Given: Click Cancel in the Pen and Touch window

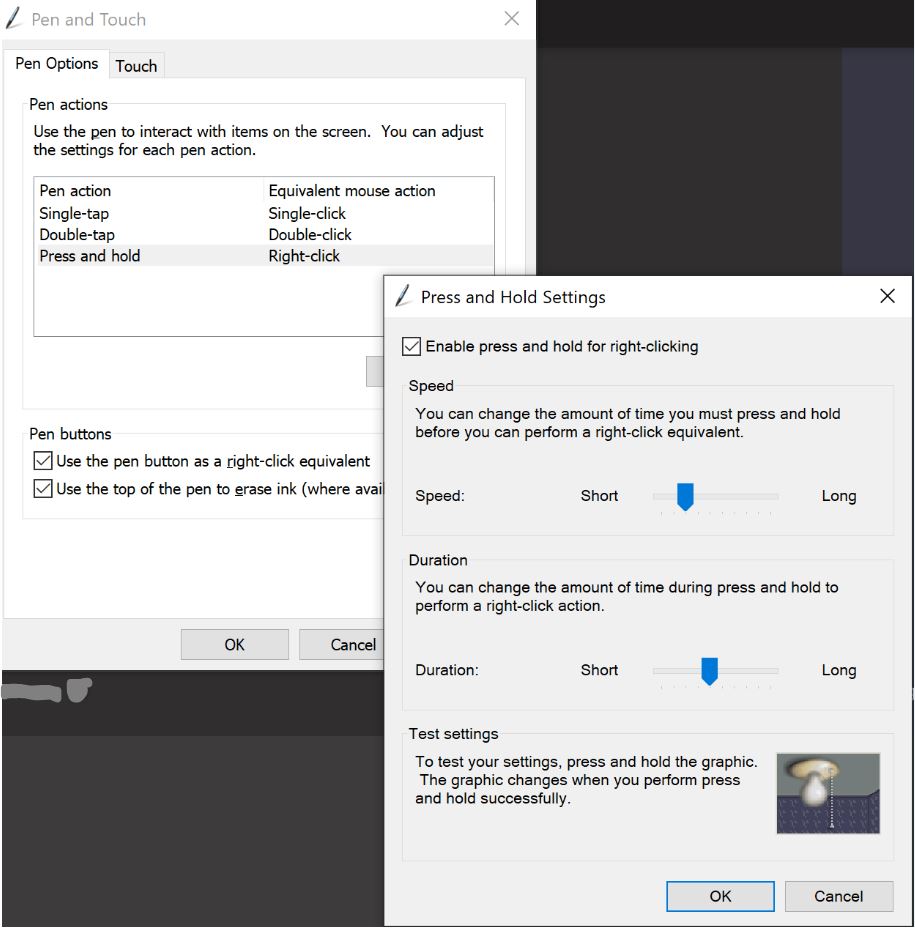Looking at the screenshot, I should [342, 645].
